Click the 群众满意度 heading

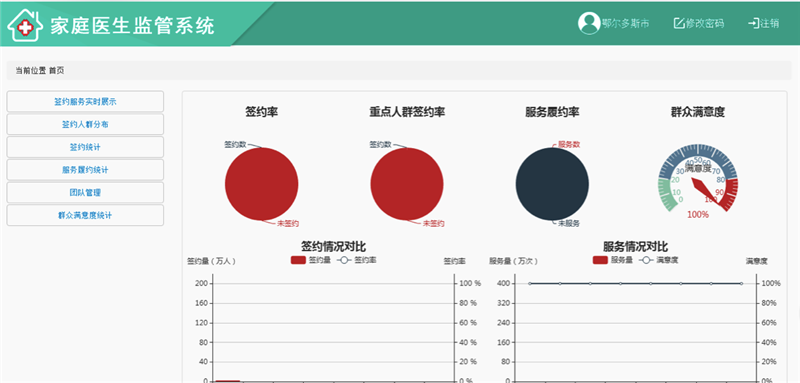[x=697, y=112]
